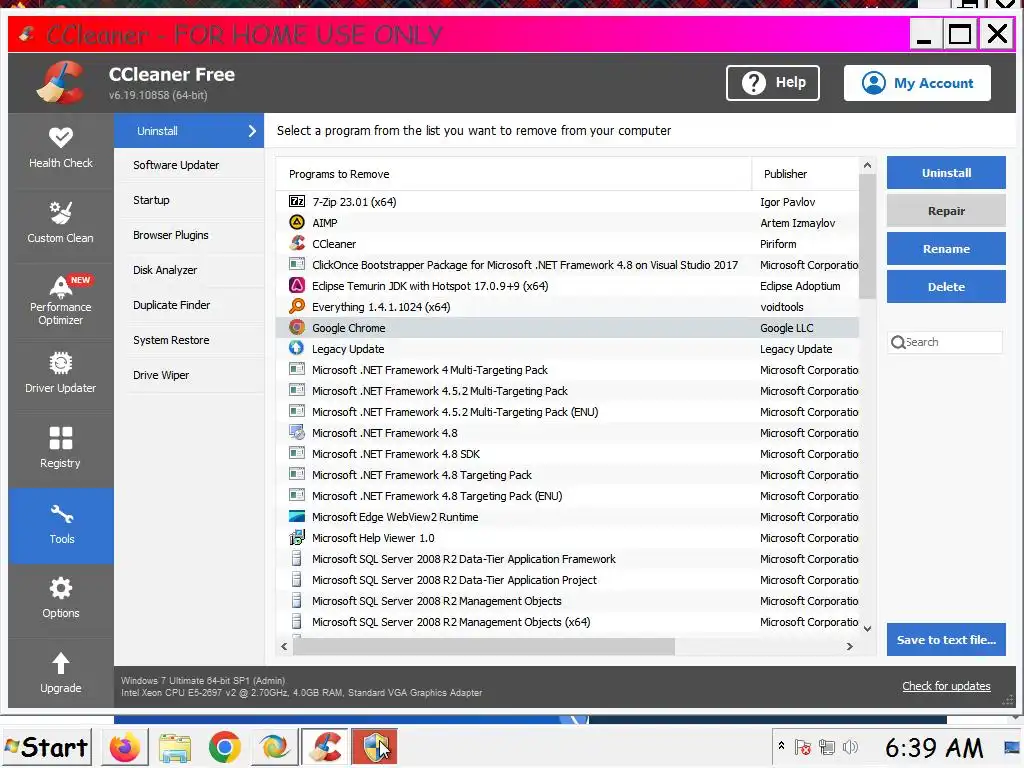Click the Delete button

pos(946,287)
